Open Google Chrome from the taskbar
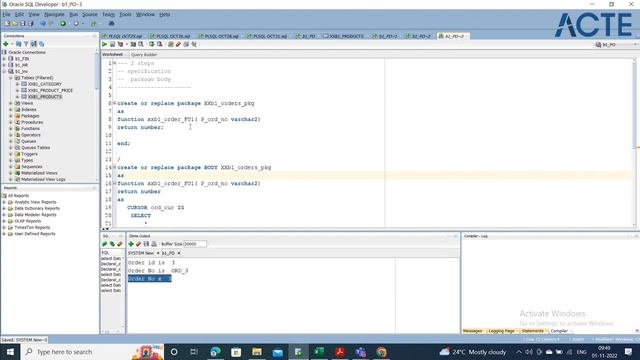Image resolution: width=640 pixels, height=360 pixels. coord(381,352)
